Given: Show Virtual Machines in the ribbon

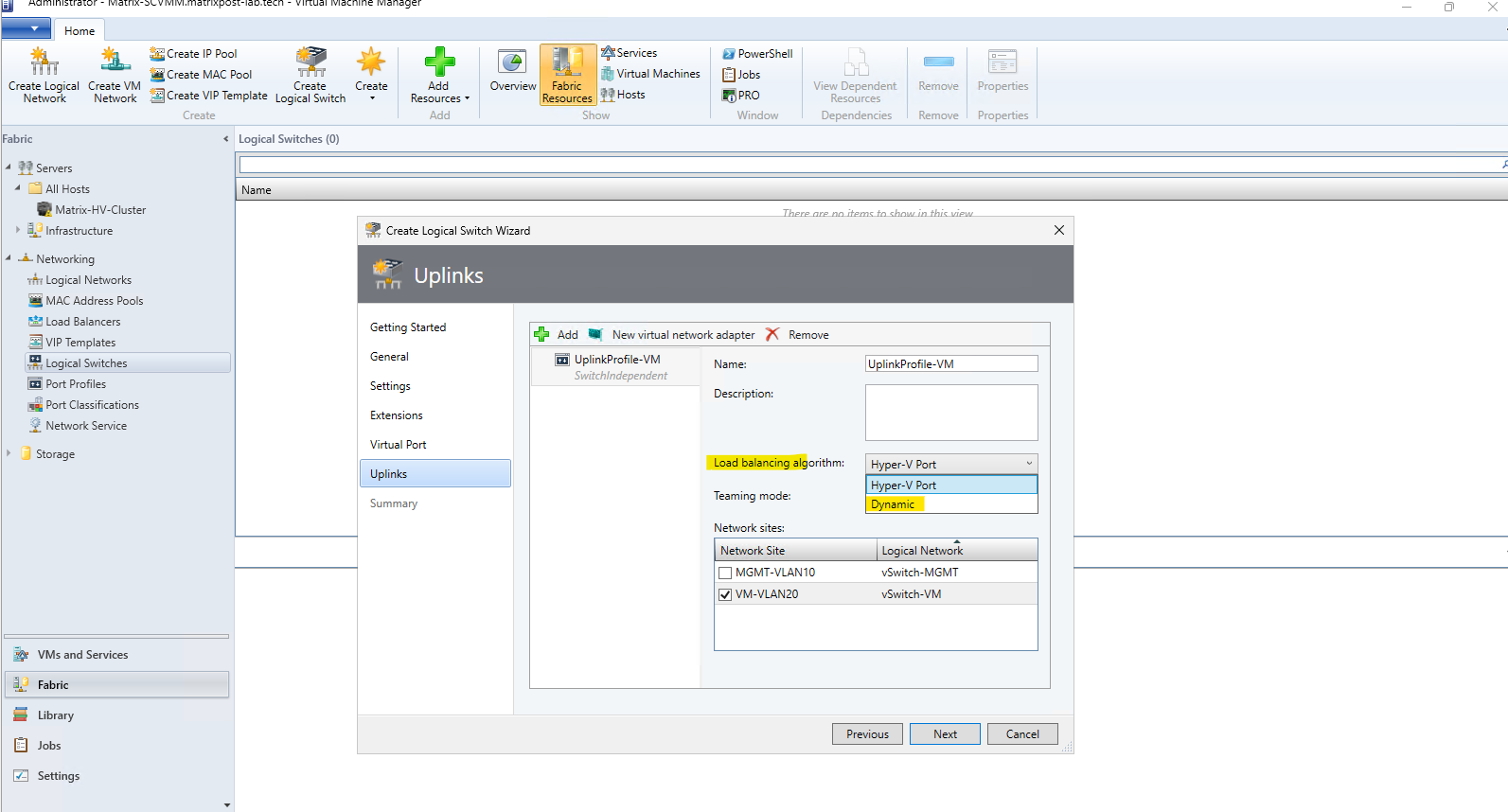Looking at the screenshot, I should click(x=650, y=74).
